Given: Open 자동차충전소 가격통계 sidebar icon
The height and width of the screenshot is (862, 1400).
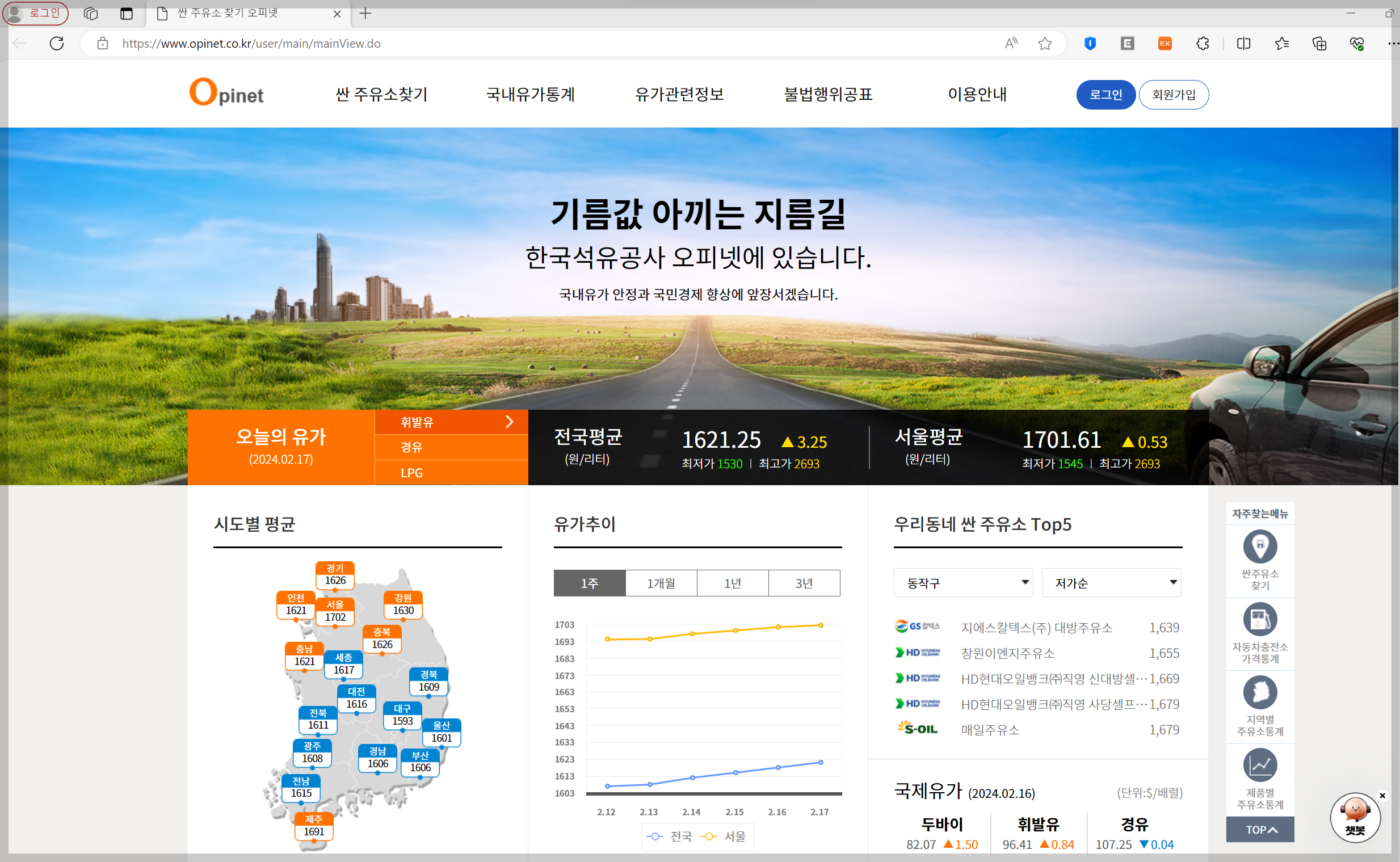Looking at the screenshot, I should 1260,619.
